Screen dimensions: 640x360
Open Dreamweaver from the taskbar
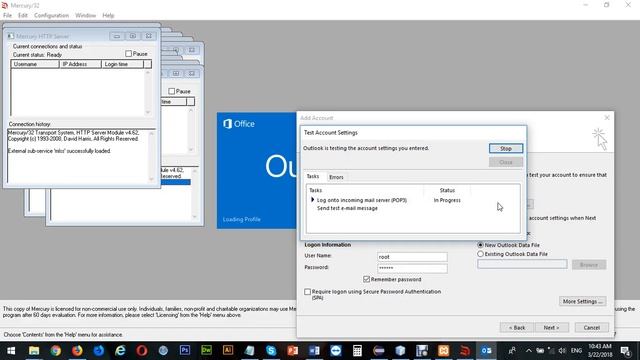(206, 351)
